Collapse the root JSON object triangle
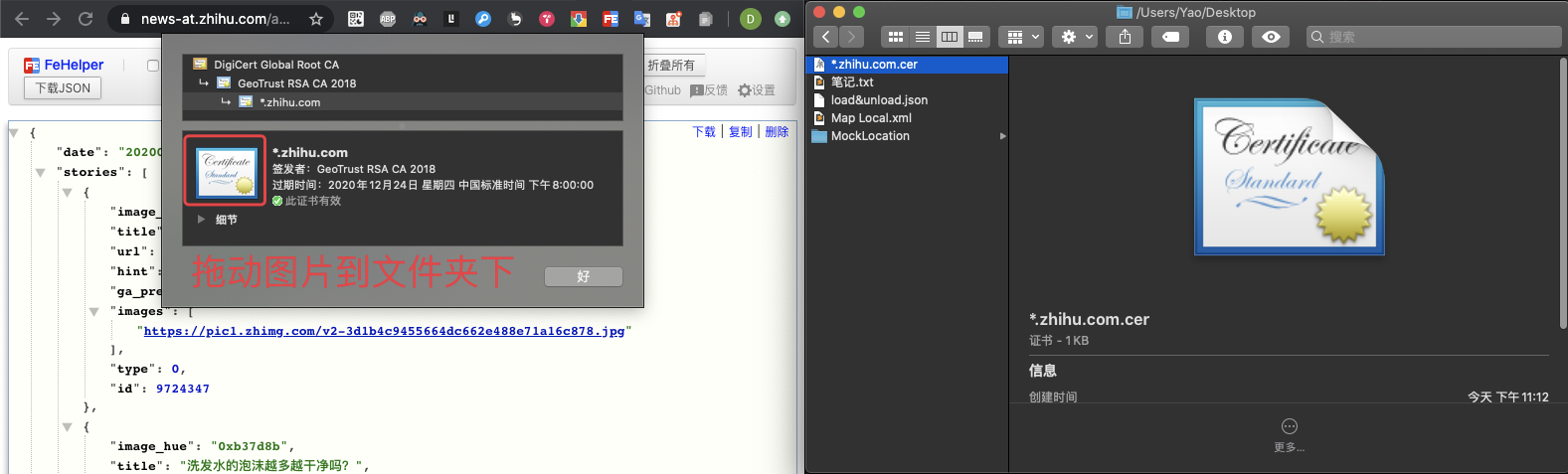Image resolution: width=1568 pixels, height=474 pixels. pyautogui.click(x=14, y=132)
